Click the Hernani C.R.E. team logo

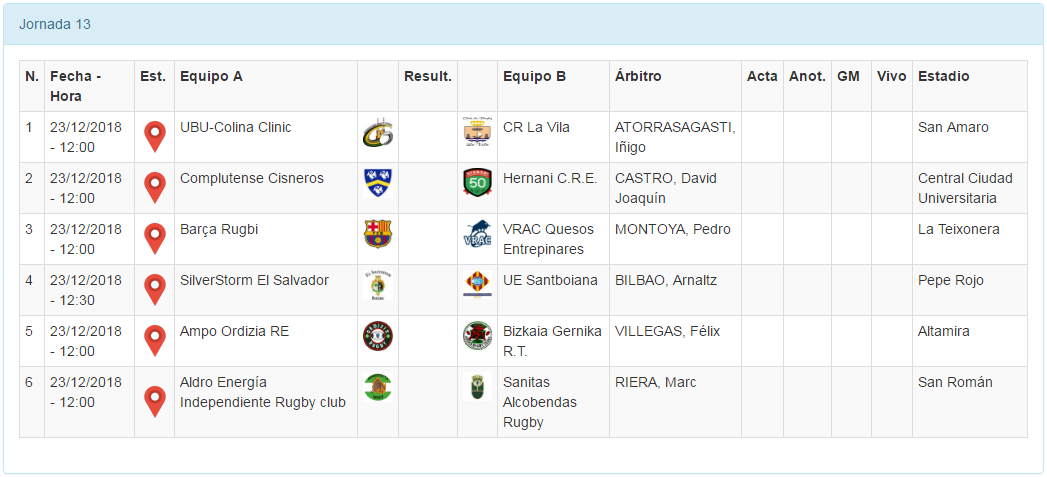pyautogui.click(x=477, y=183)
